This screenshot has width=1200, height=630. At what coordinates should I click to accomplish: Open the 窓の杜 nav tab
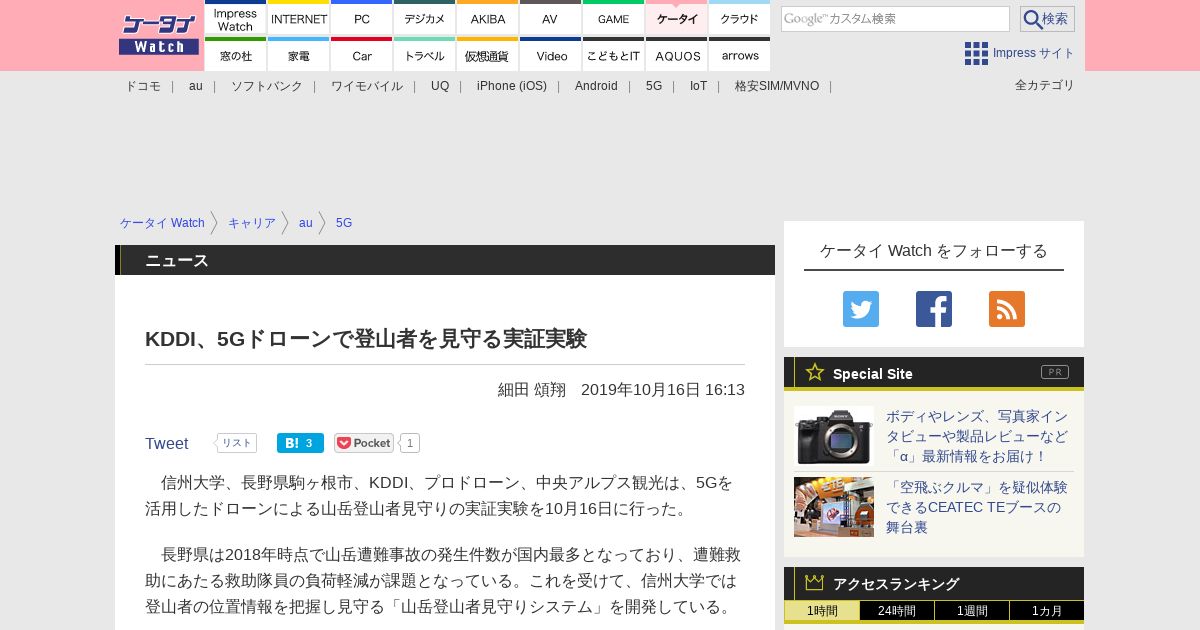tap(235, 55)
